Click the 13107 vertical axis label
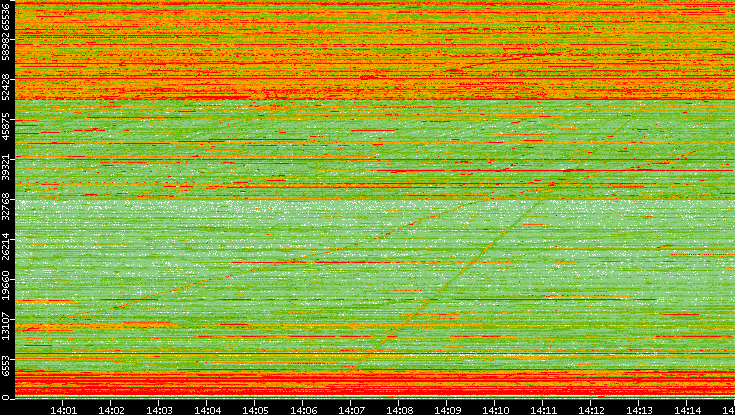 (5, 328)
